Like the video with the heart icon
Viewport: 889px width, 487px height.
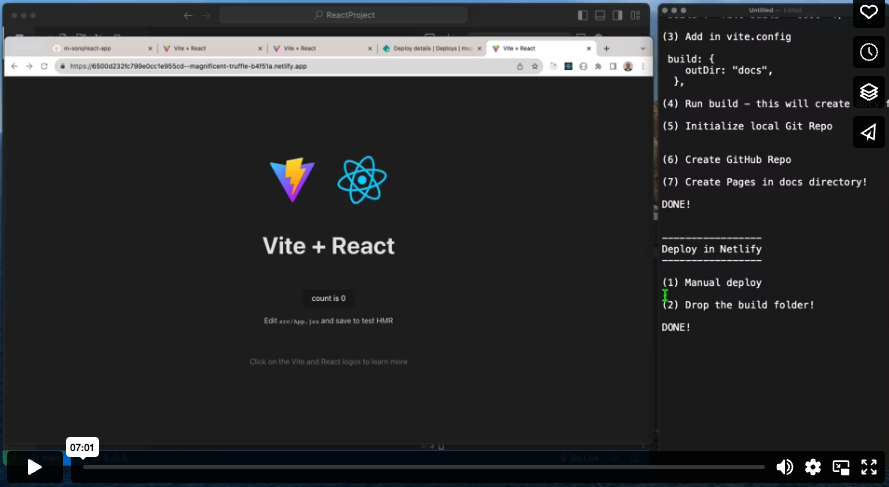(869, 11)
